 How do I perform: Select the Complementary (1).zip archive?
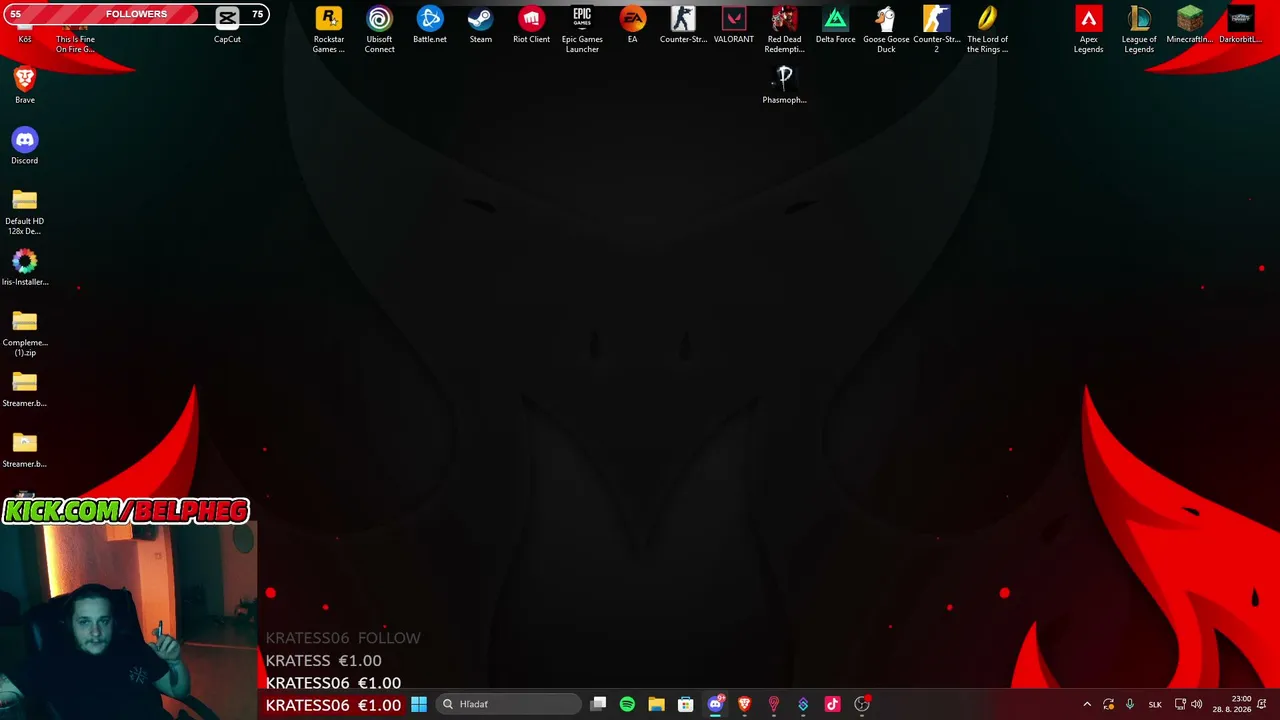25,333
